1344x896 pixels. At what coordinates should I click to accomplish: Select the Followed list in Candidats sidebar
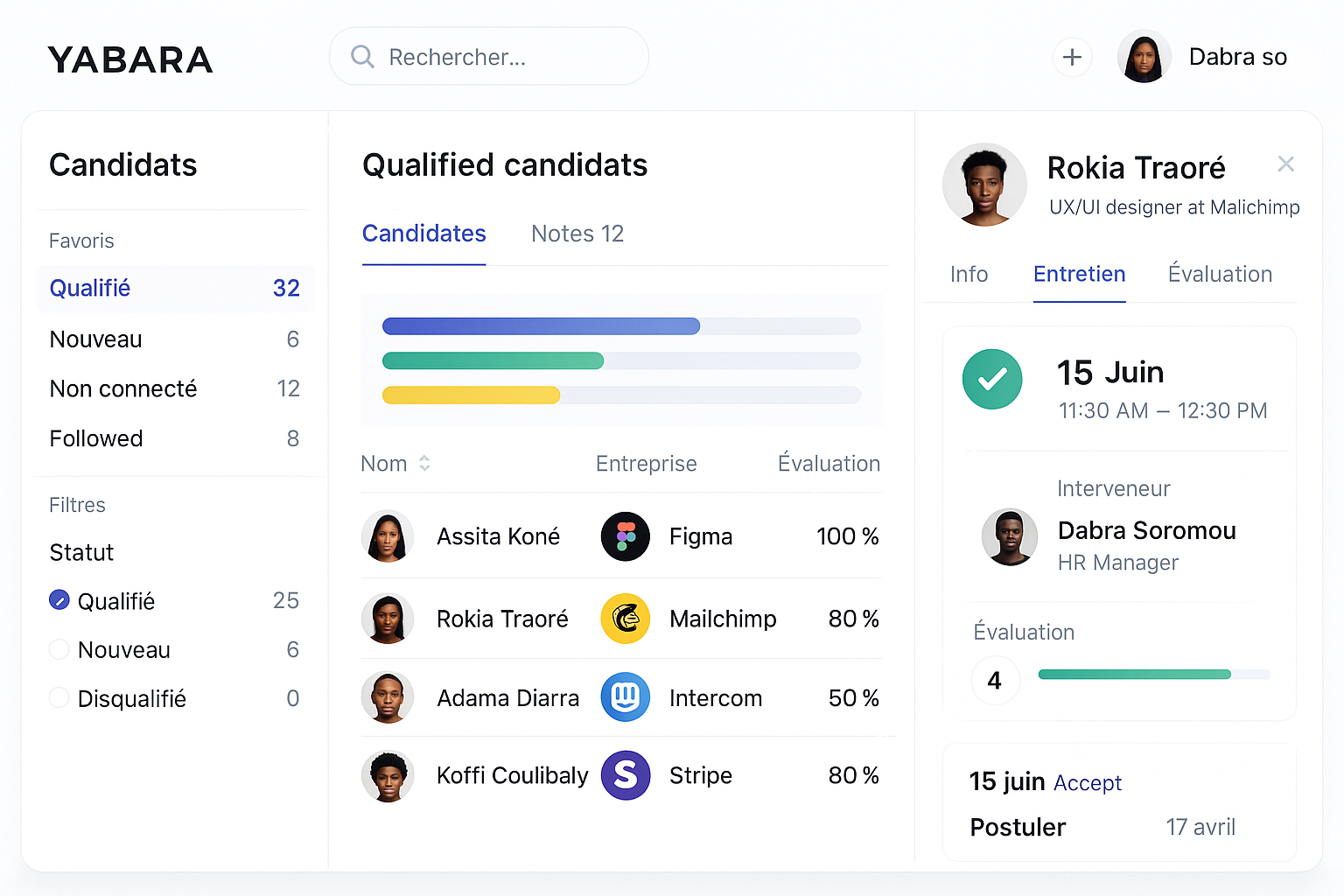(x=96, y=438)
